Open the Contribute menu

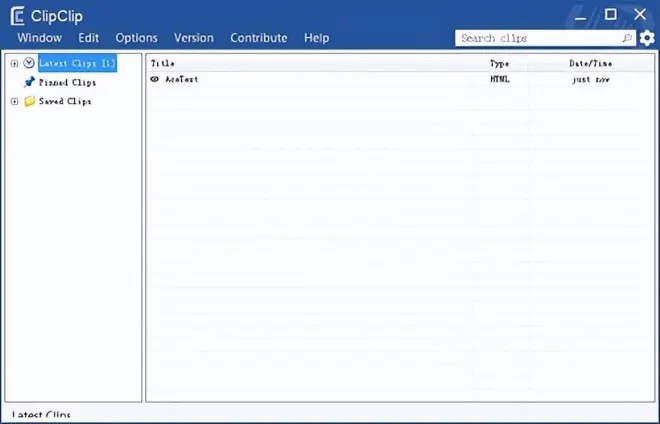258,38
